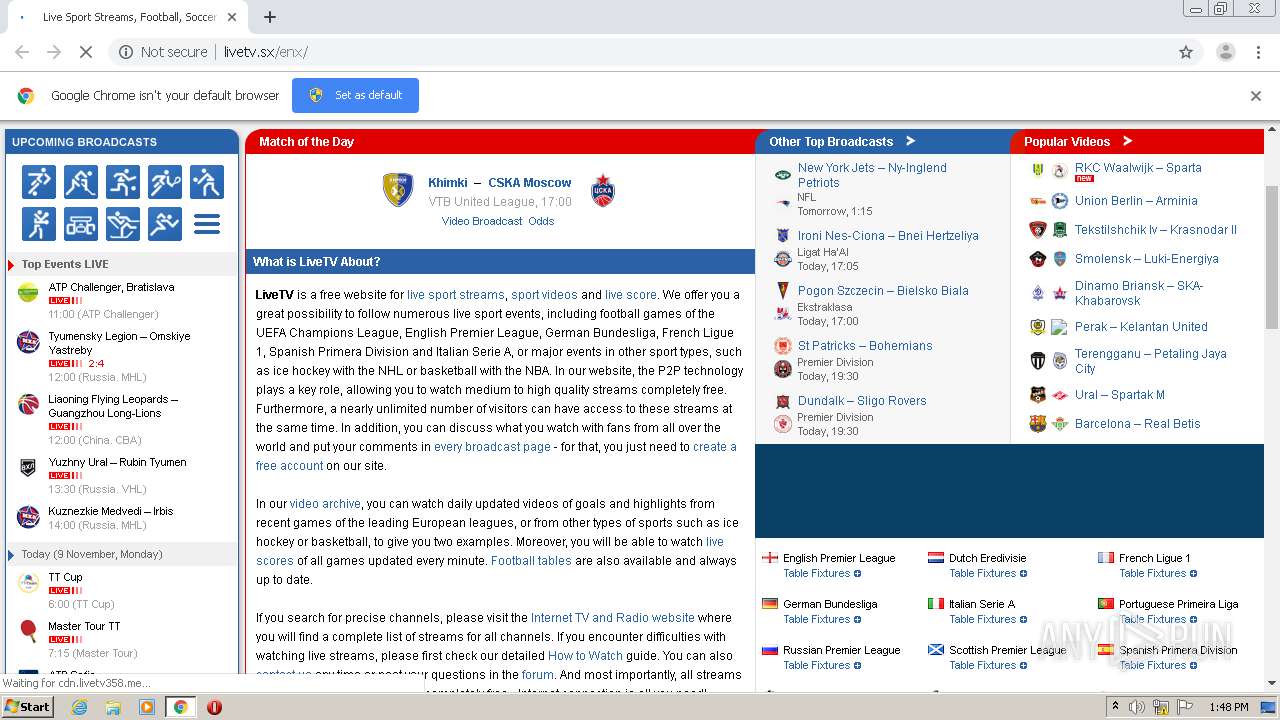Expand French Ligue 1 table with plus
The image size is (1280, 720).
1193,574
